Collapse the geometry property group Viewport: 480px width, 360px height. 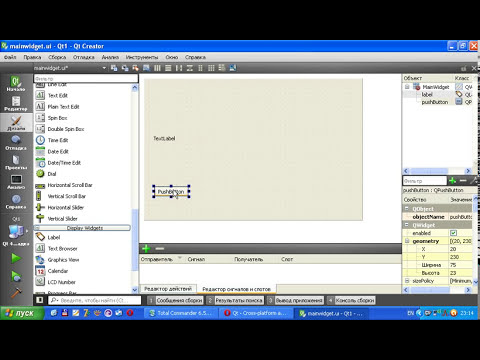(407, 241)
